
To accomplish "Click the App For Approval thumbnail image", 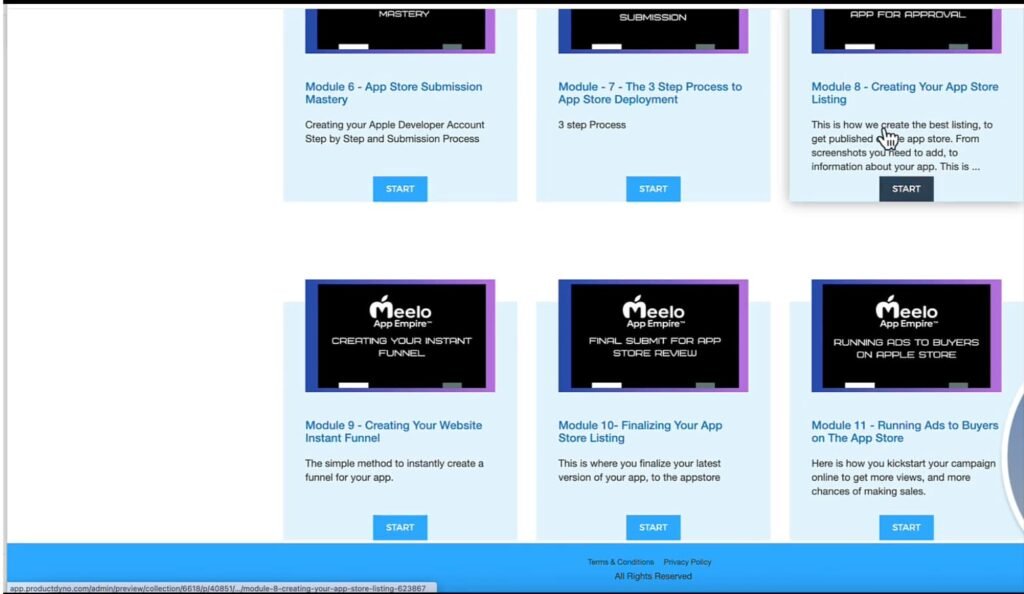I will [906, 30].
